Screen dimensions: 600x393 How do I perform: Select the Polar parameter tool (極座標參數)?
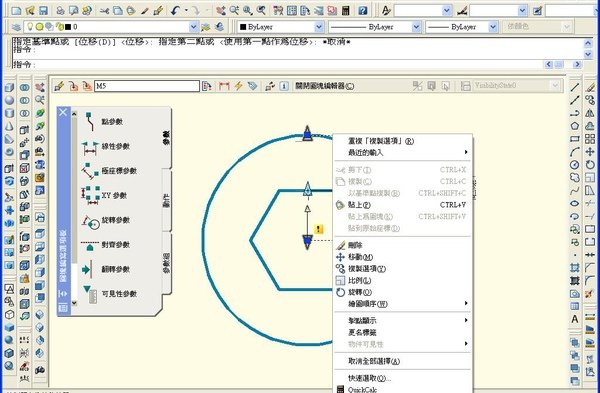[109, 171]
